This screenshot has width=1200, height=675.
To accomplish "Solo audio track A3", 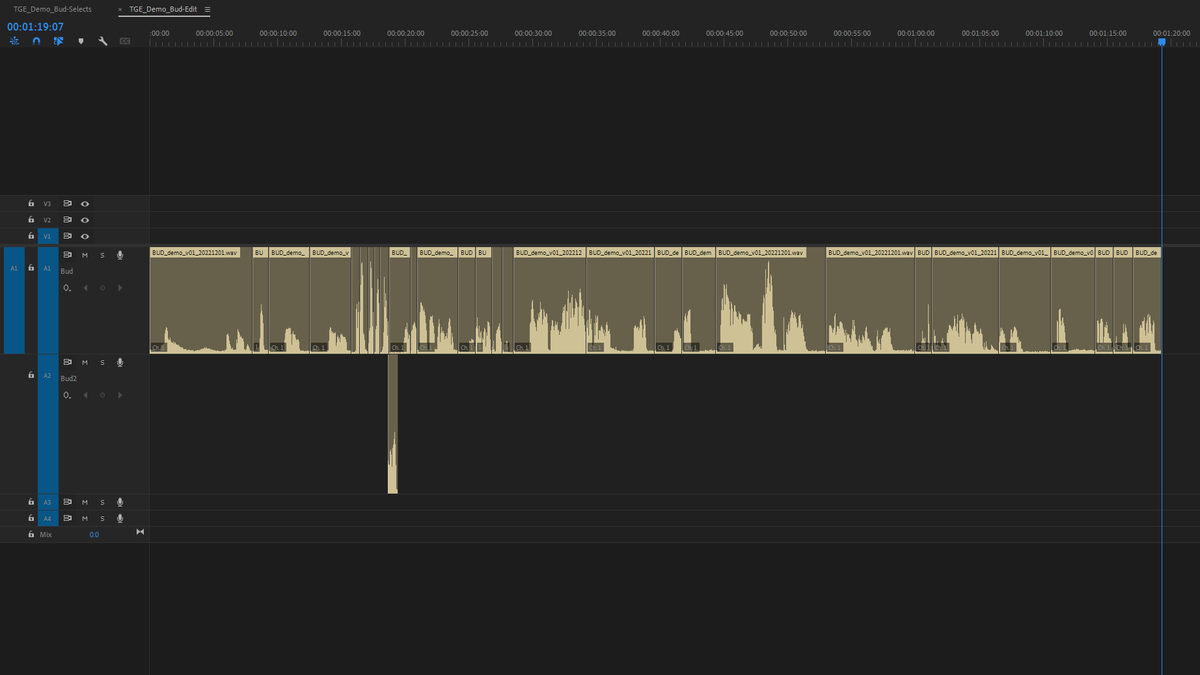I will 102,502.
